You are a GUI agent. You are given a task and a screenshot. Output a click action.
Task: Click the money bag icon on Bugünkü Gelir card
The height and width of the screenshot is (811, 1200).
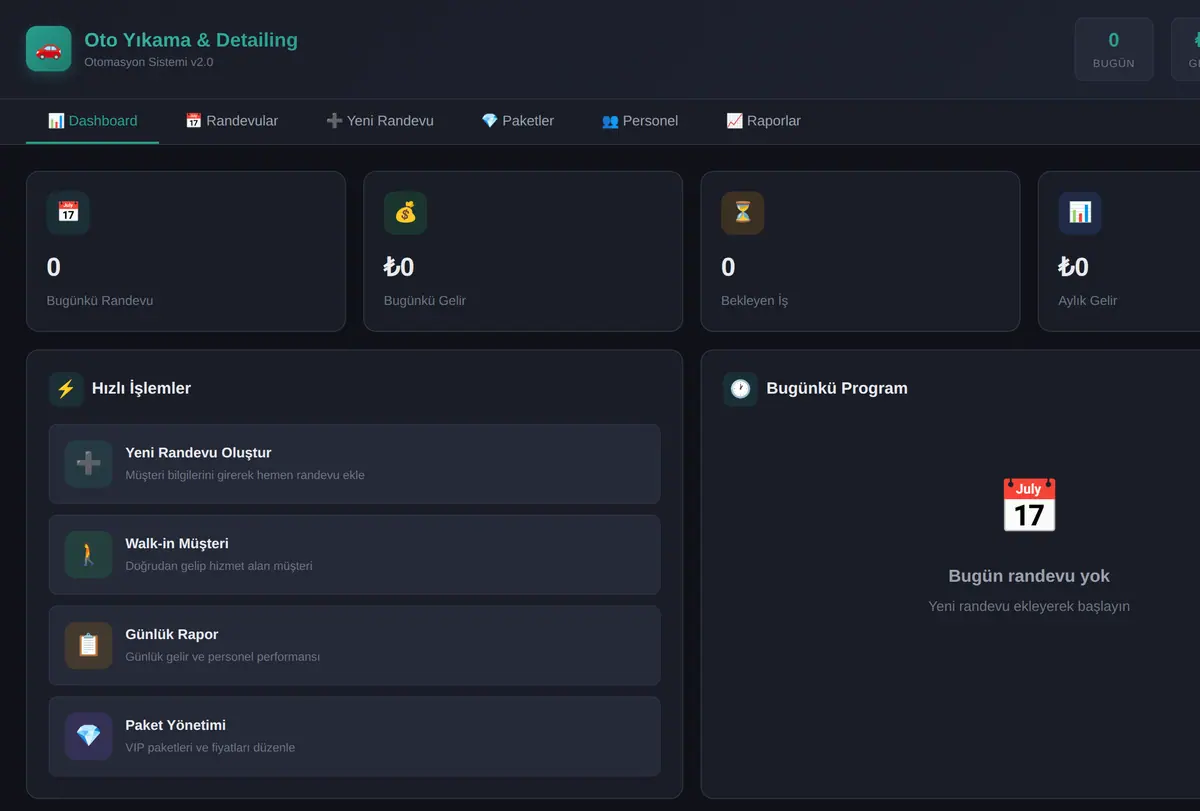tap(405, 213)
